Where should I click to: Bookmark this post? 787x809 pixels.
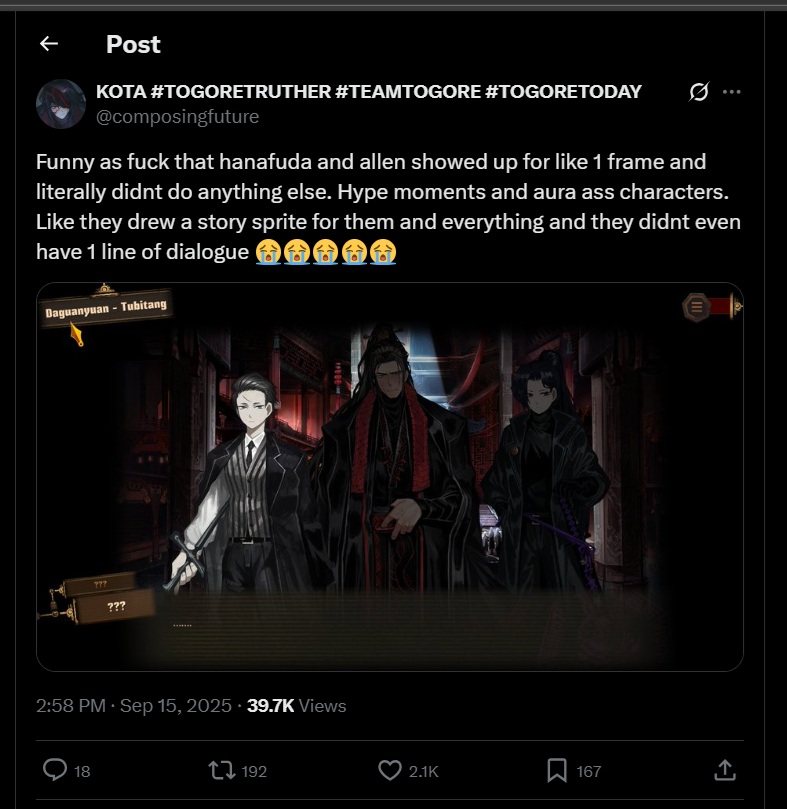(557, 770)
